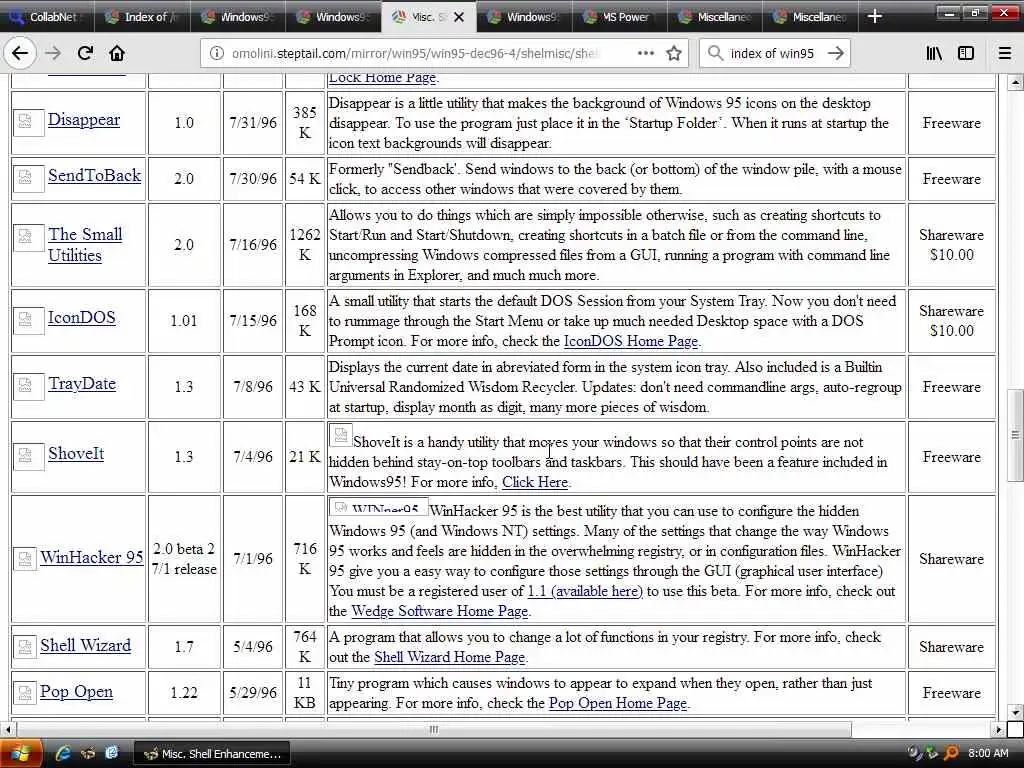
Task: Click the broken image icon beside TrayDate
Action: (x=27, y=386)
